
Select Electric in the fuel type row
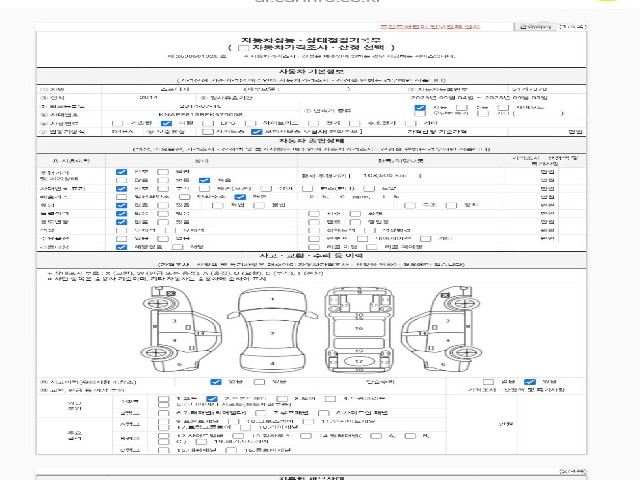313,123
